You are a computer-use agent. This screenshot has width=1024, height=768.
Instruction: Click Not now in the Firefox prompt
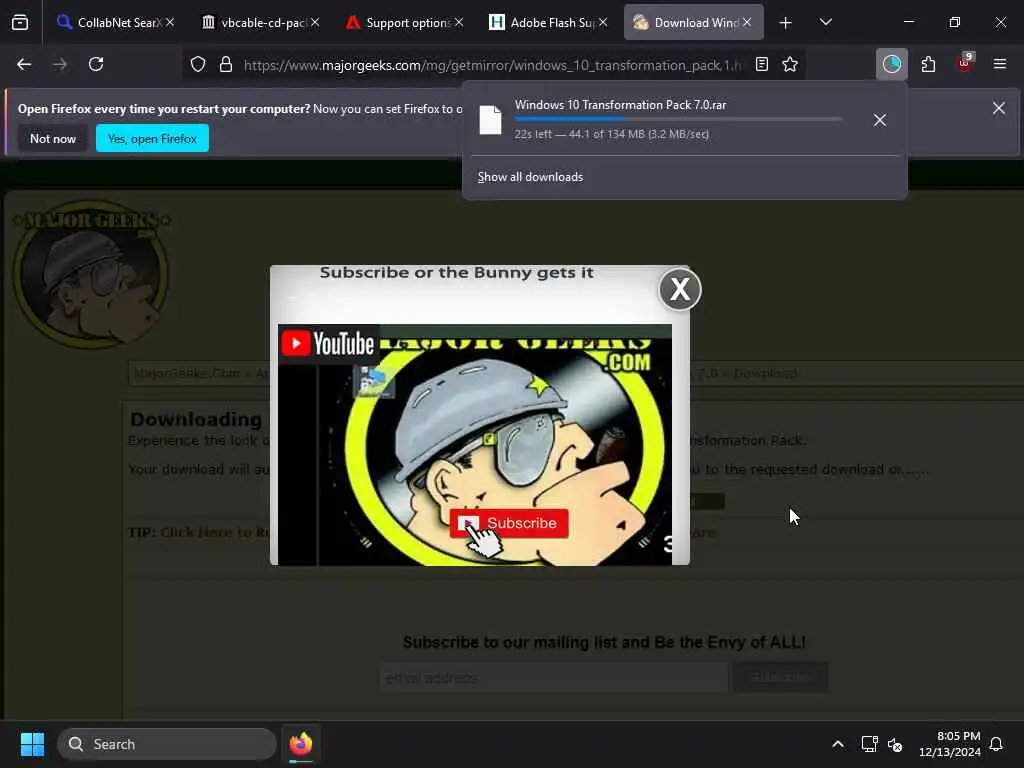pyautogui.click(x=53, y=138)
